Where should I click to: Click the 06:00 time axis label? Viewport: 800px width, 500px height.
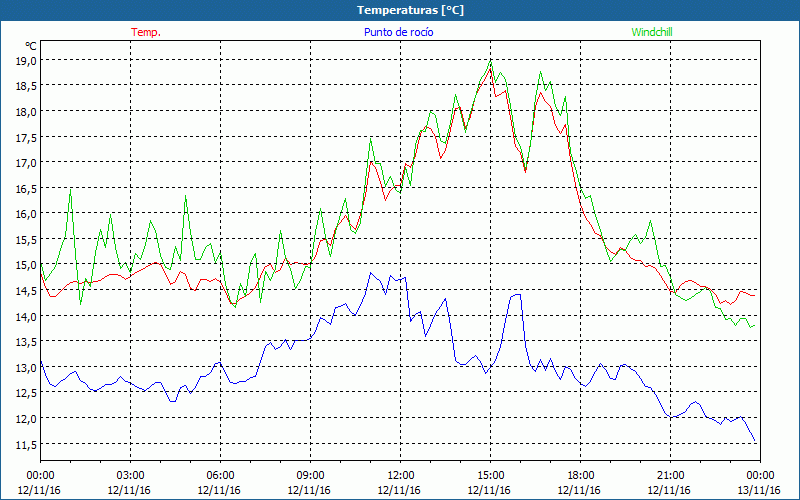[220, 476]
